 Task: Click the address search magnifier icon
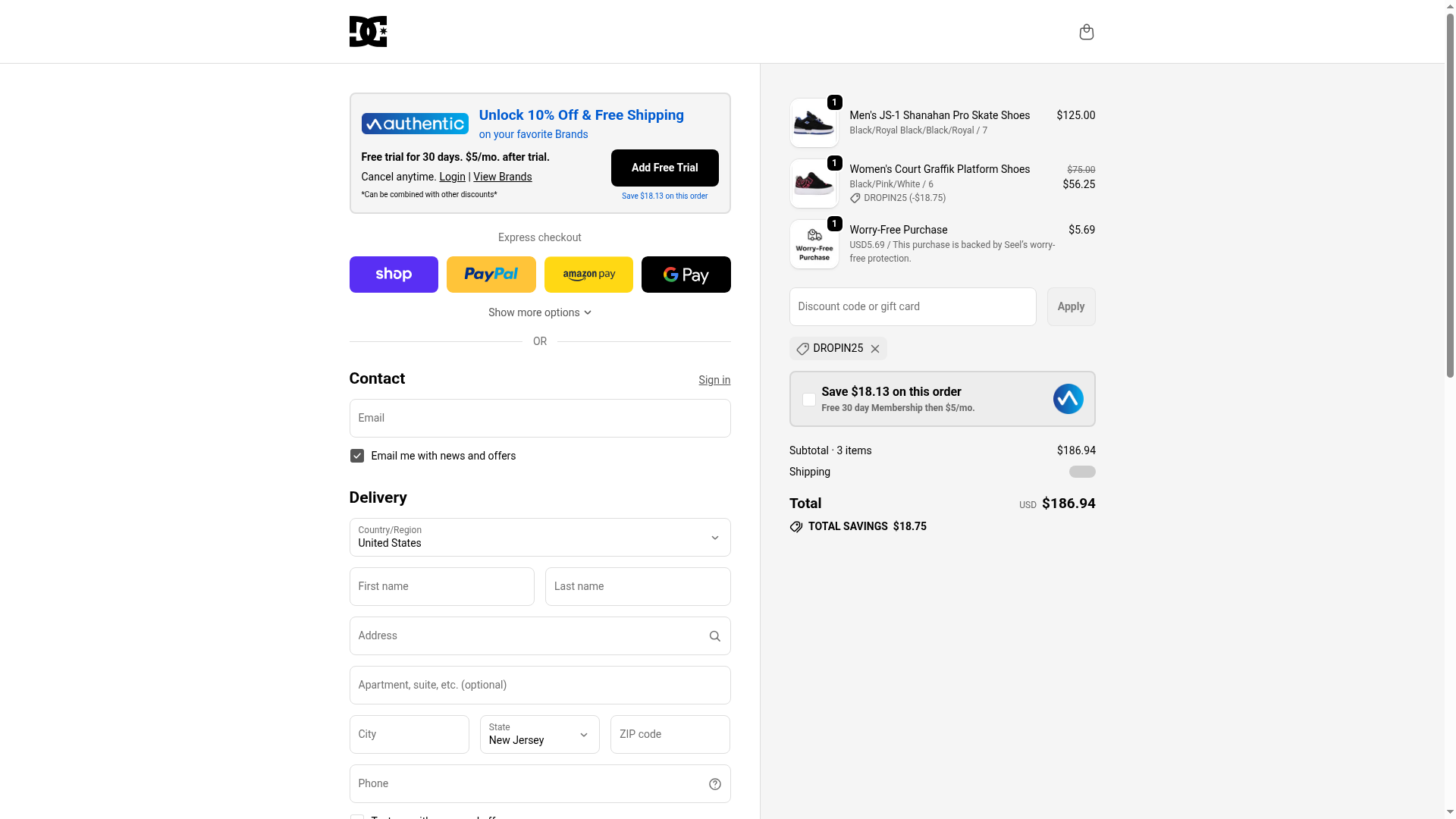tap(714, 636)
